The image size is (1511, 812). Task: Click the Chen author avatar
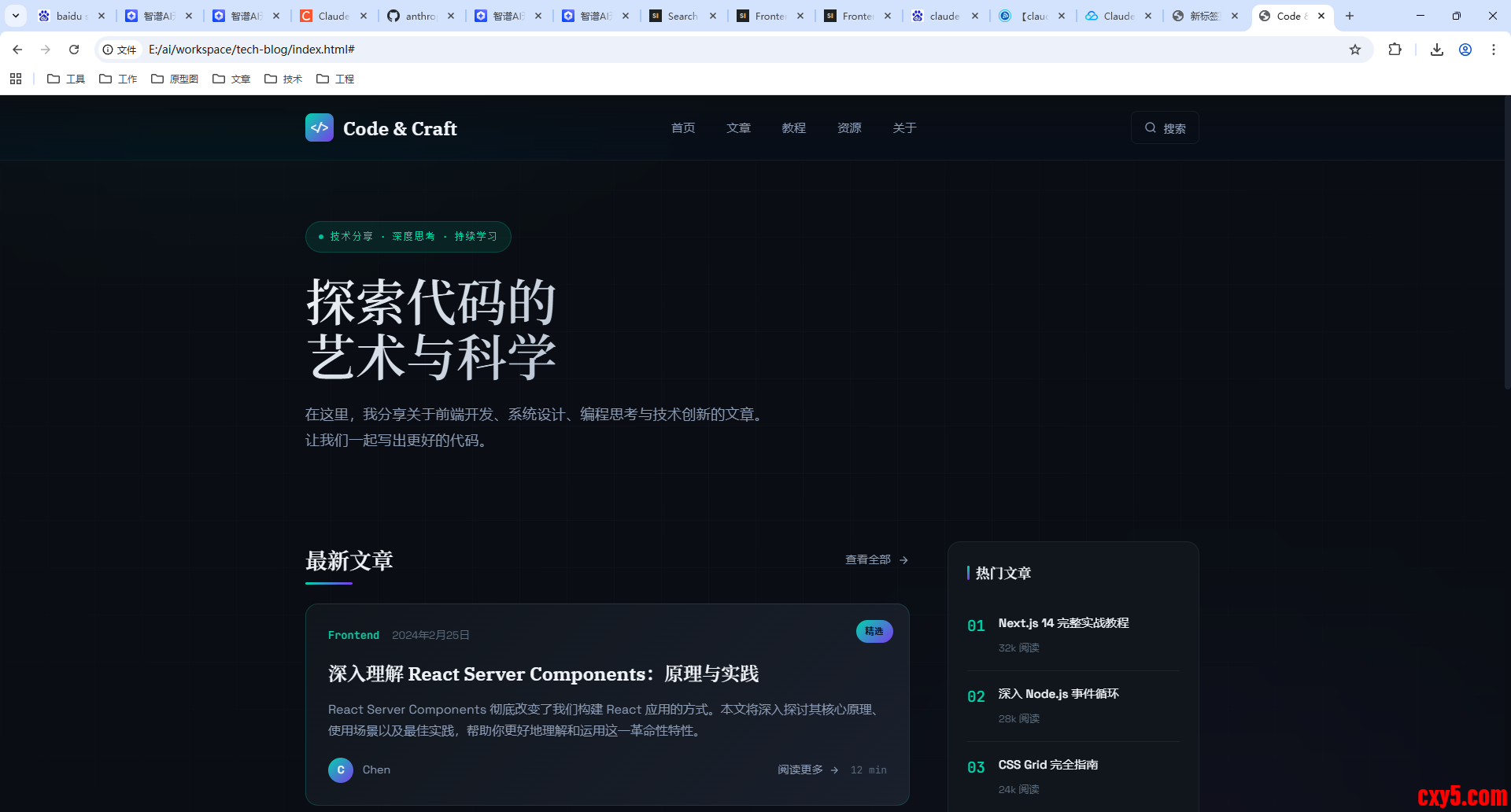(341, 770)
